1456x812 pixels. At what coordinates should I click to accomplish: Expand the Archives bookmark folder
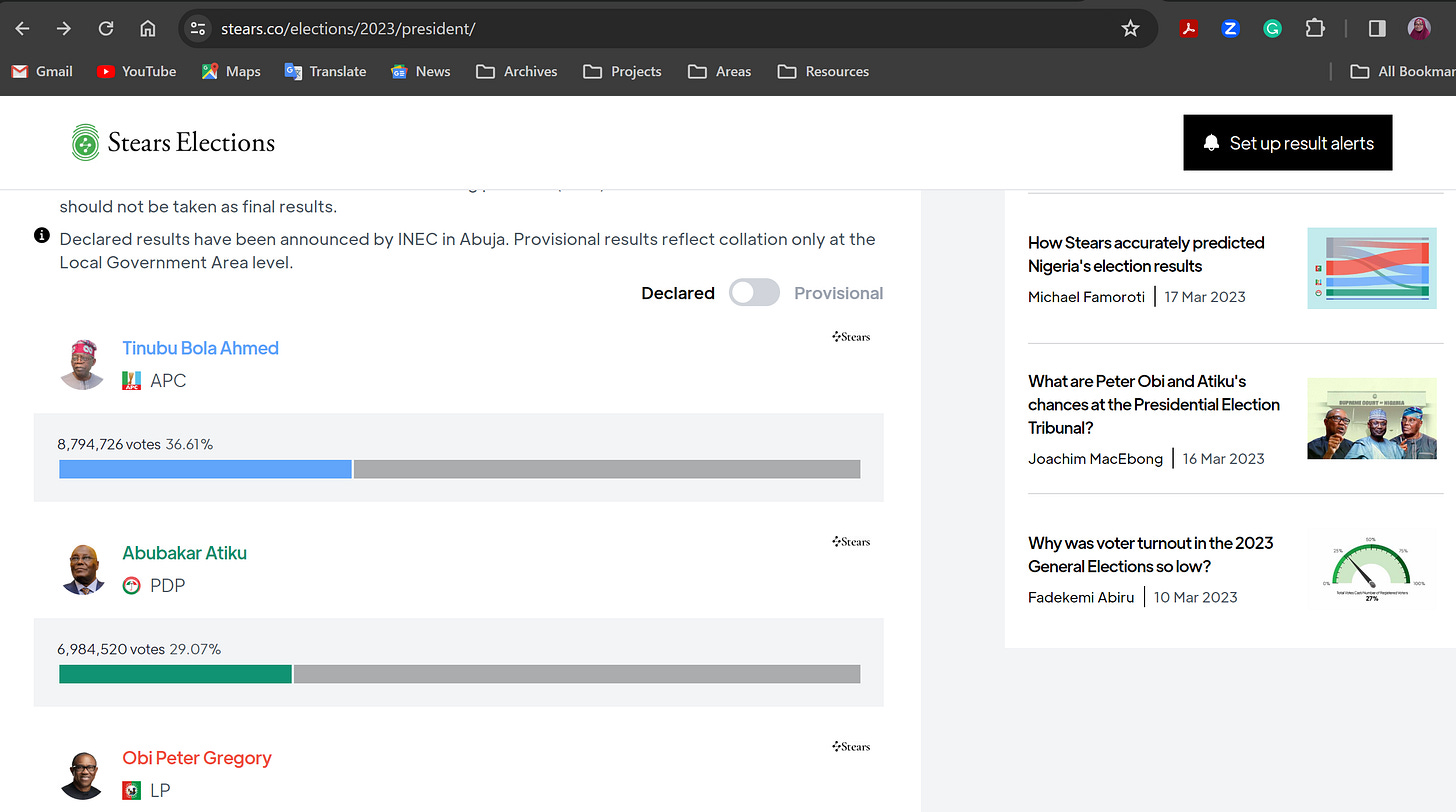(x=517, y=71)
